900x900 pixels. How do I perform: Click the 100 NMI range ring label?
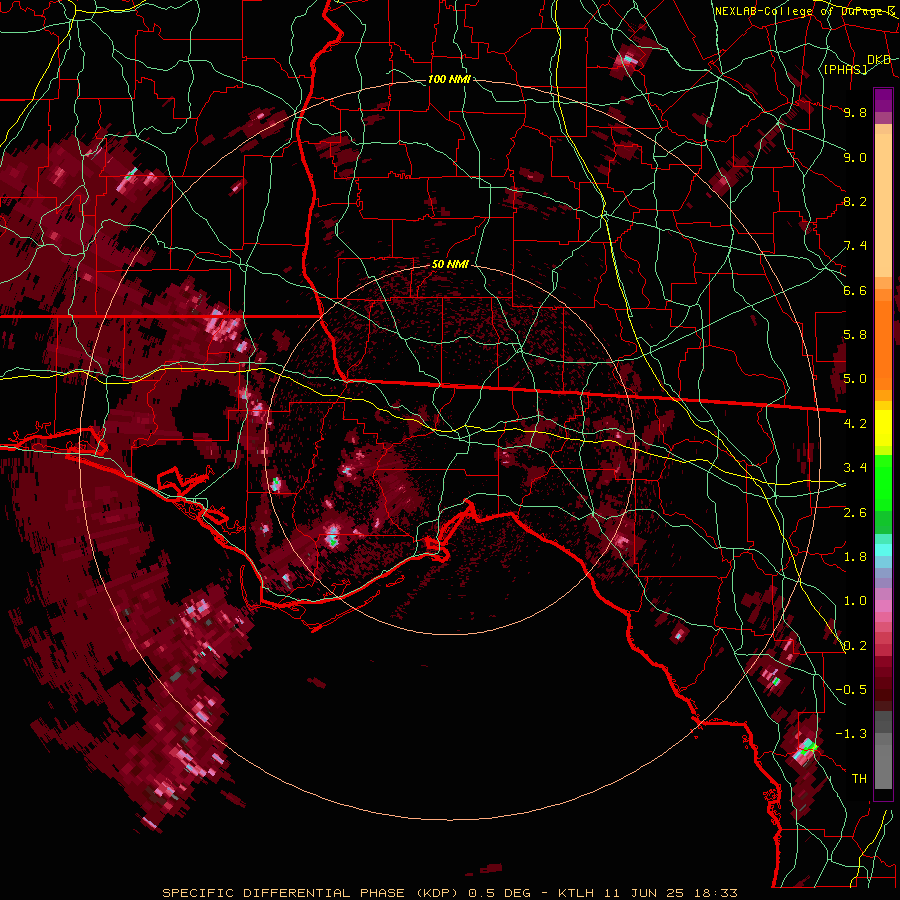pyautogui.click(x=449, y=79)
